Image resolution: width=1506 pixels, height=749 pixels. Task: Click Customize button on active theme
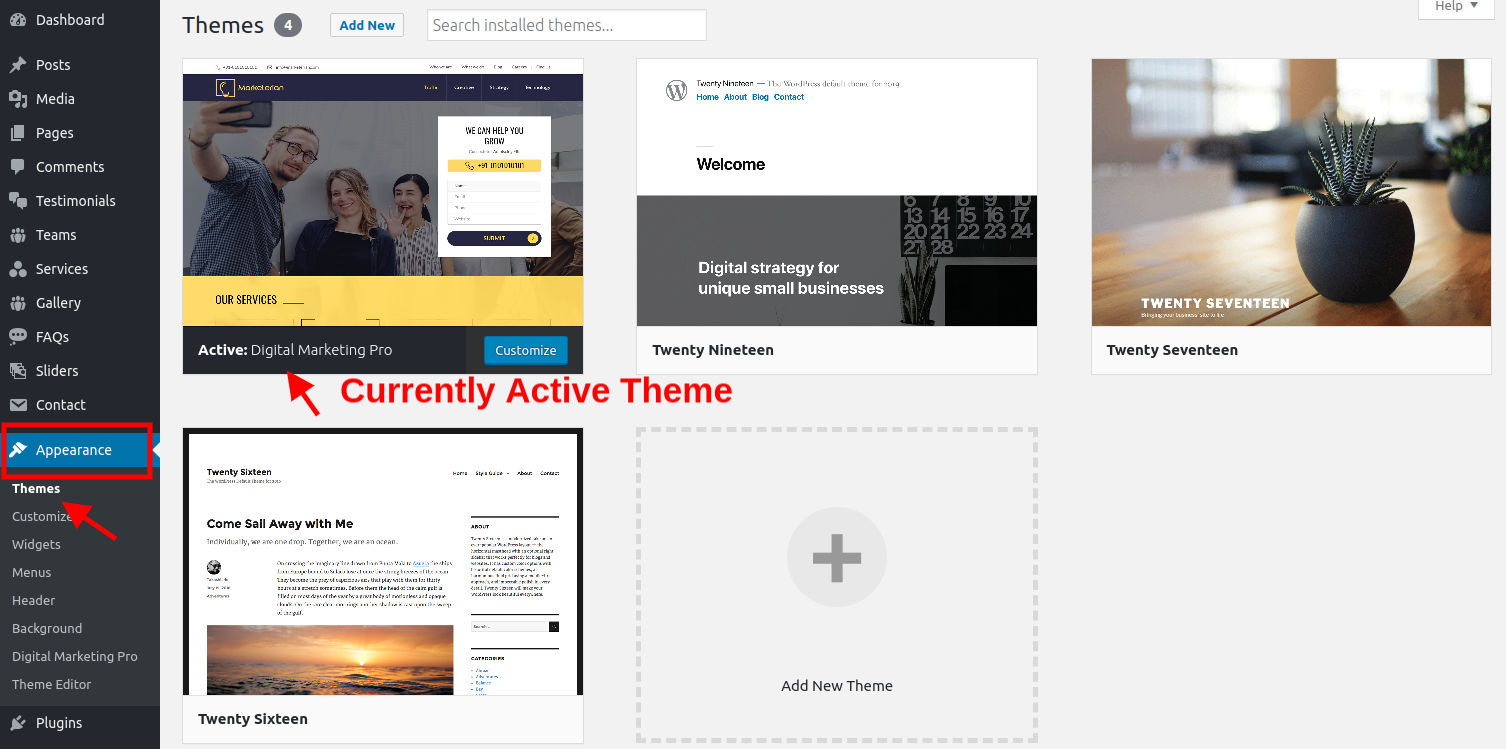pyautogui.click(x=526, y=350)
